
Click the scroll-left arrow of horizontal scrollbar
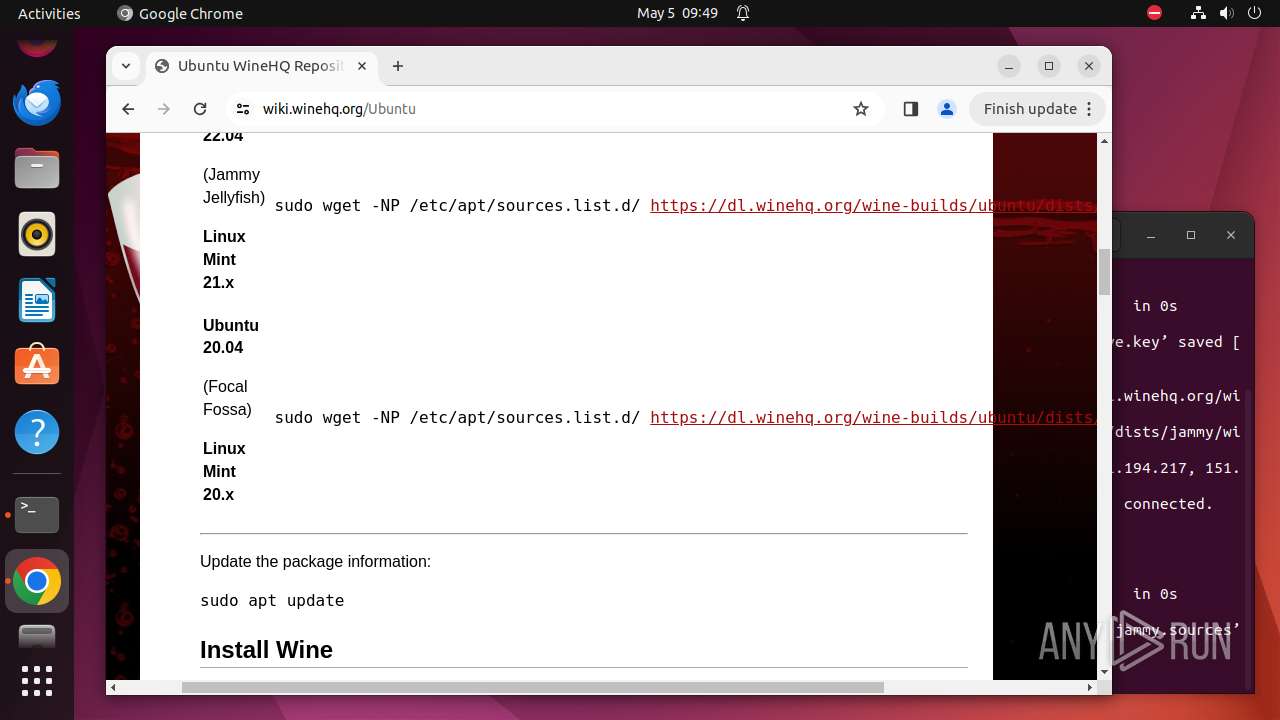pos(113,687)
